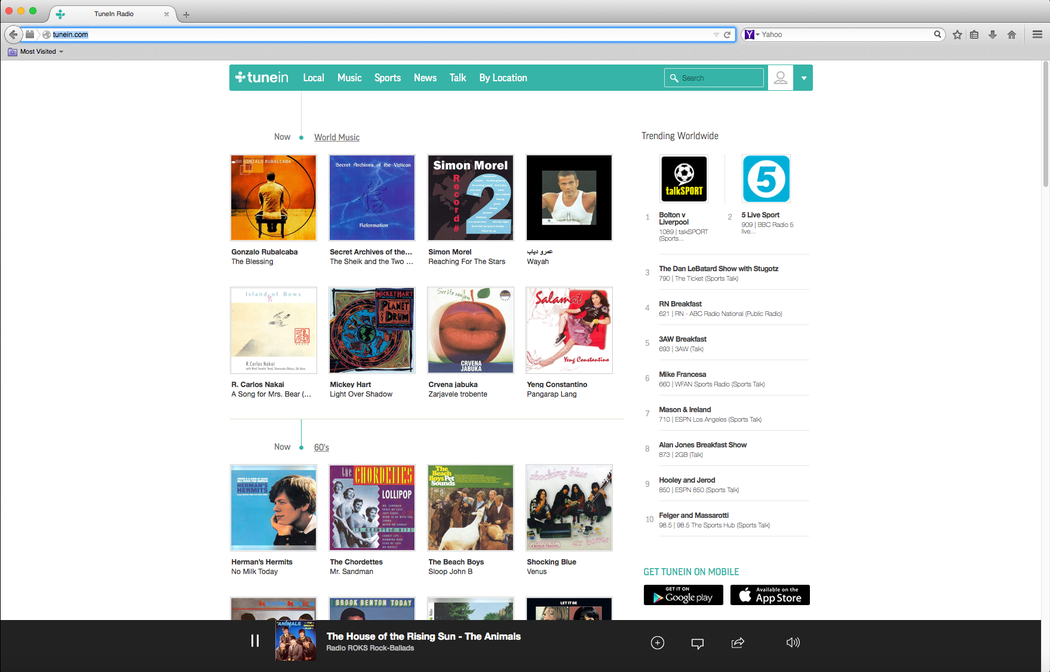Click the TuneIn logo
Viewport: 1050px width, 672px height.
(262, 78)
